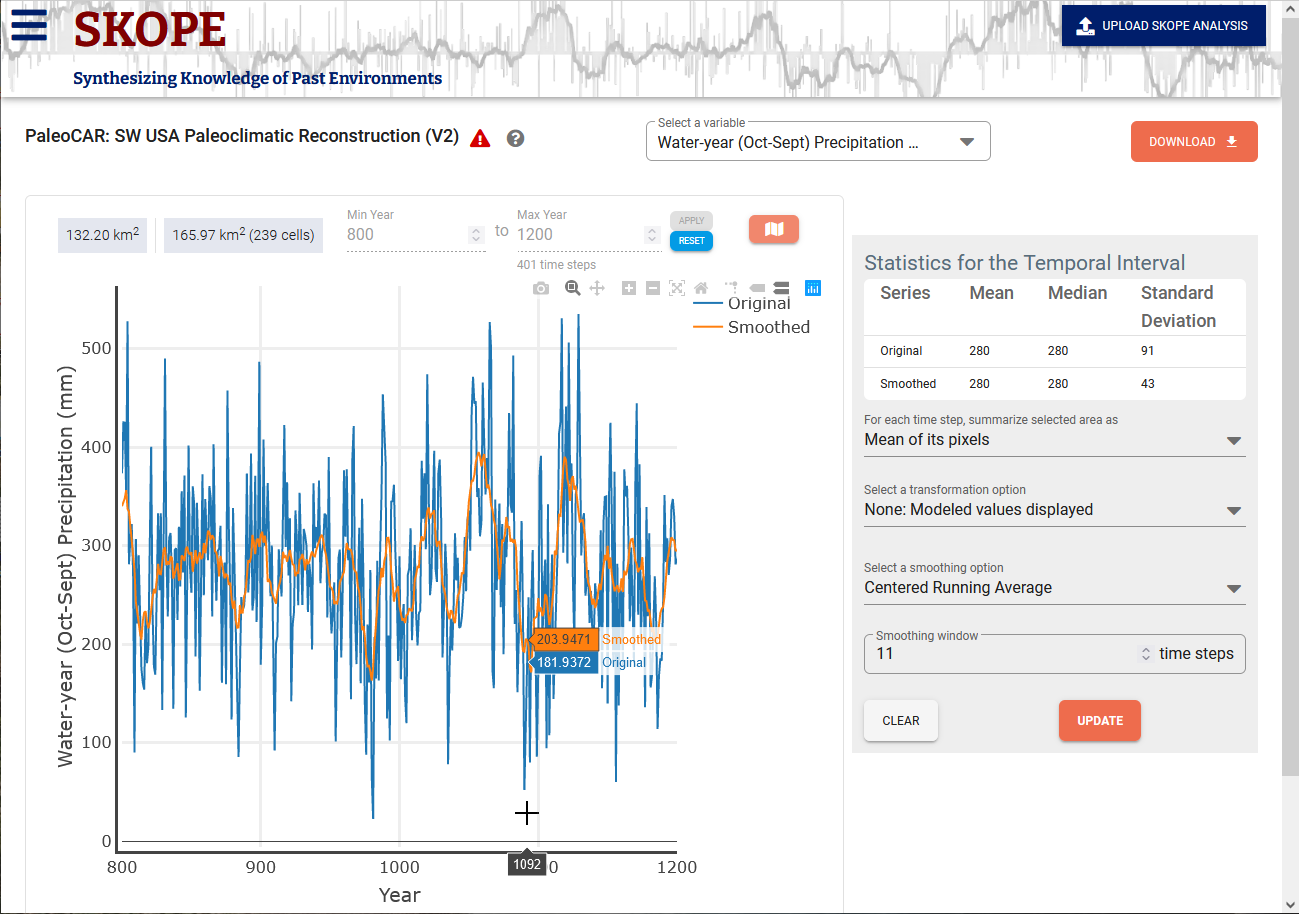Click the Max Year stepper arrows
Image resolution: width=1299 pixels, height=914 pixels.
click(652, 235)
